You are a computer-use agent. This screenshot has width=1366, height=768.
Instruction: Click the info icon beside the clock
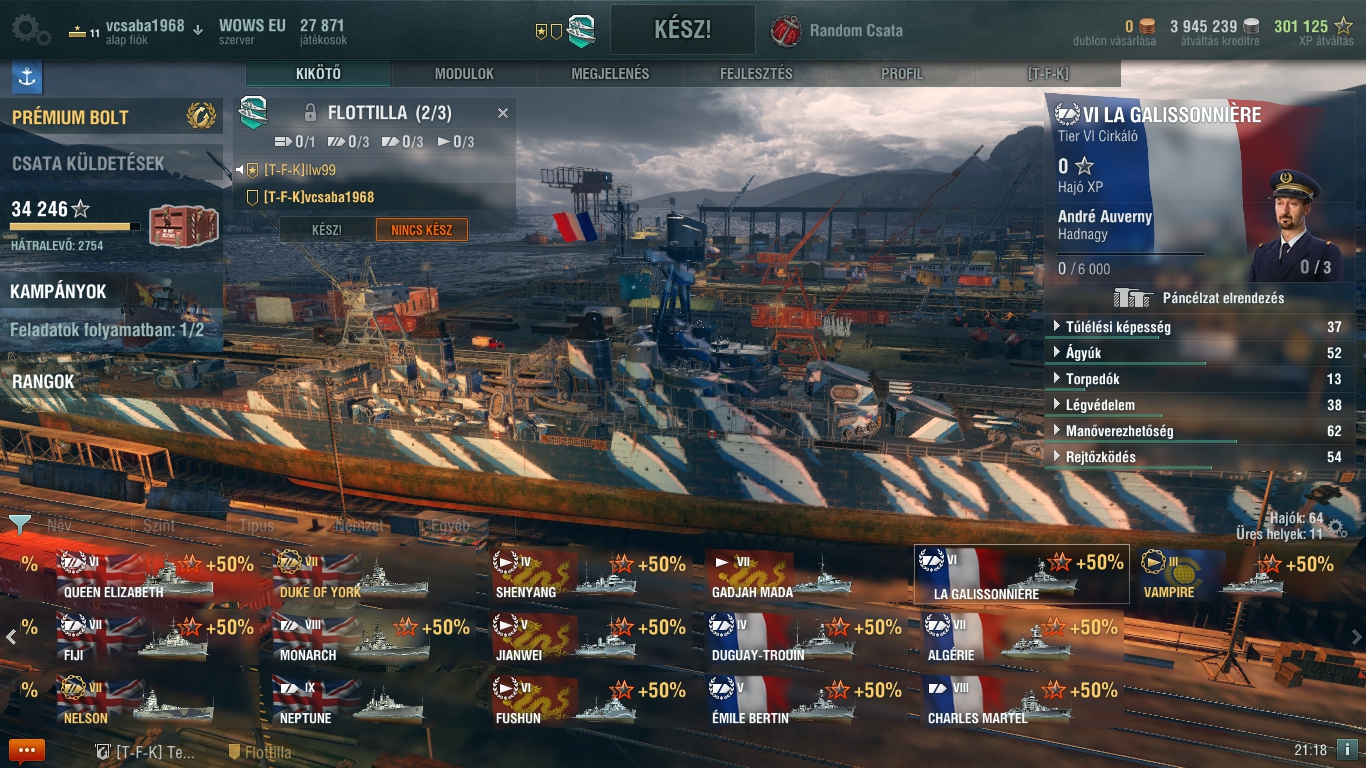[1347, 749]
